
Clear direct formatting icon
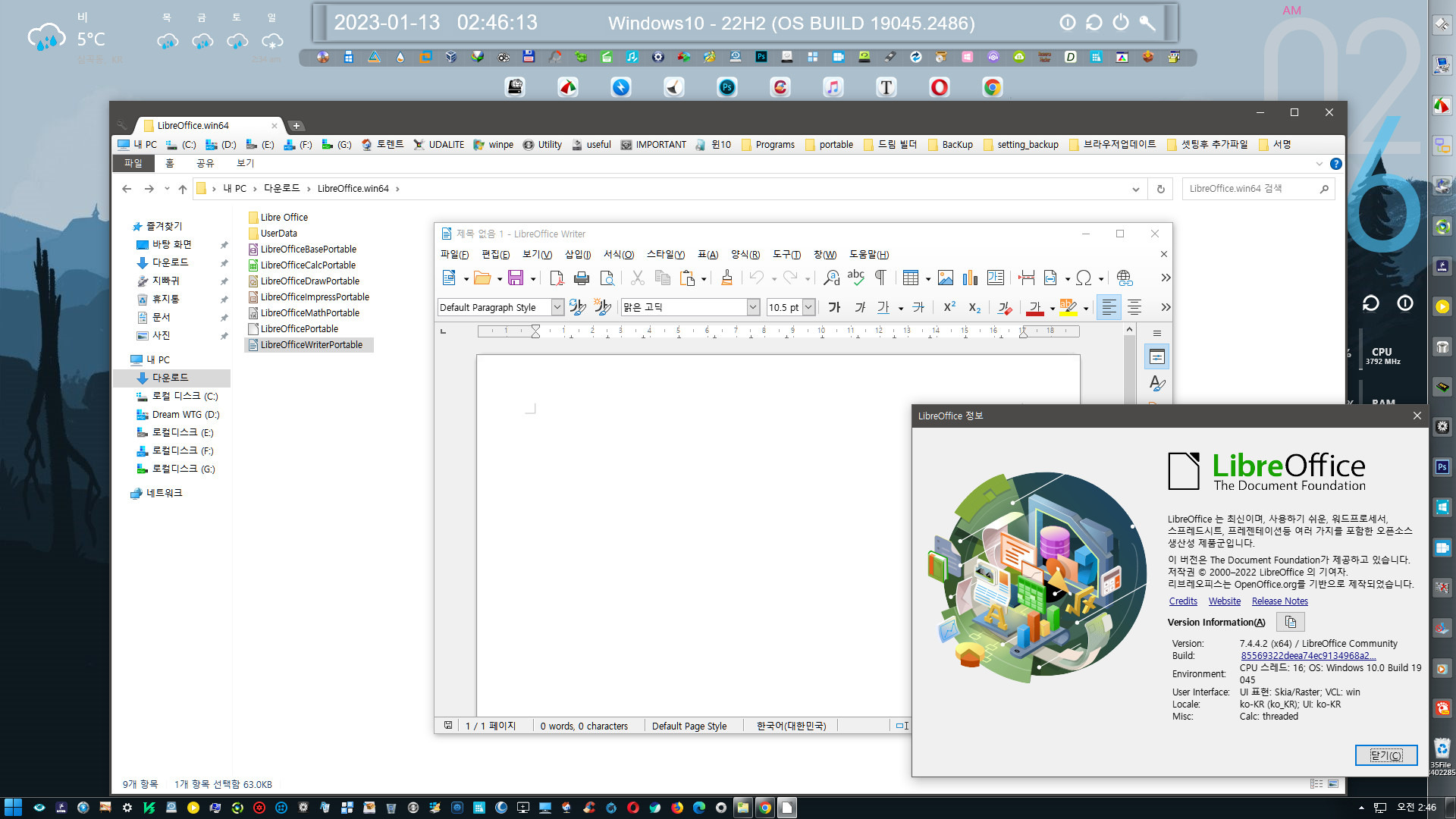click(x=1005, y=307)
